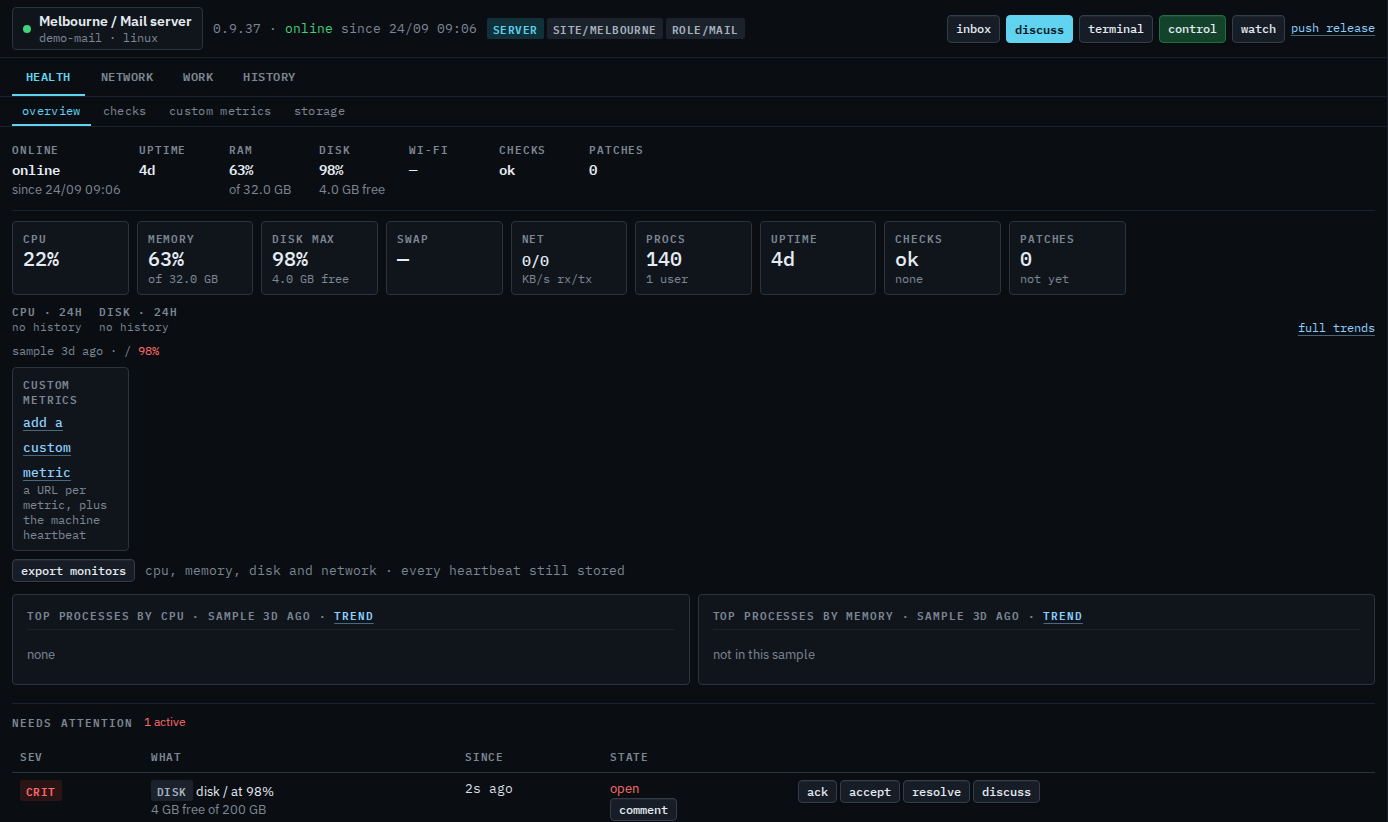Click the CHECKS ok card
1388x822 pixels.
942,258
